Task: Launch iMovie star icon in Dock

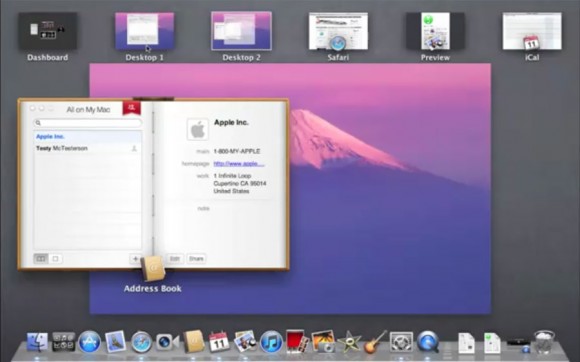Action: tap(349, 342)
